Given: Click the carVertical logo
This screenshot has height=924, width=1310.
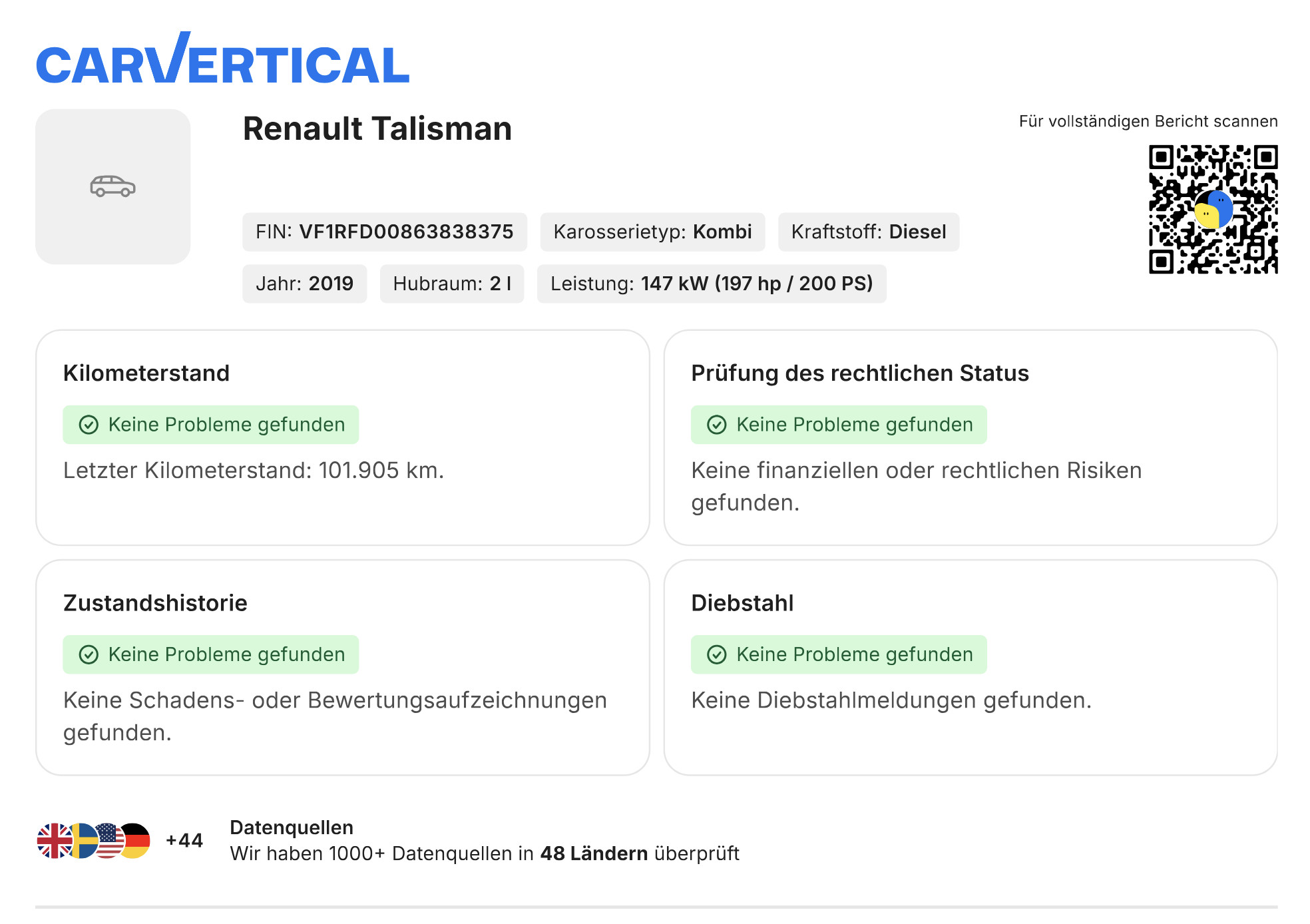Looking at the screenshot, I should click(x=222, y=59).
